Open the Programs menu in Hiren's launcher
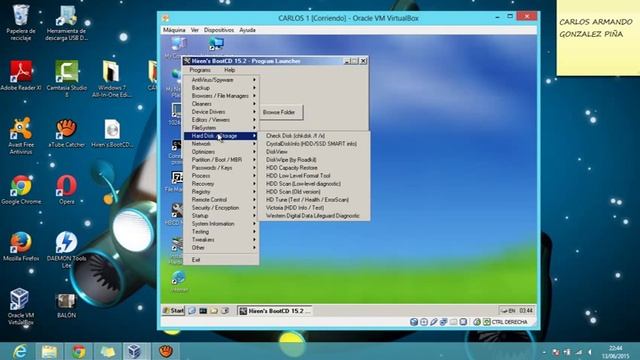Image resolution: width=640 pixels, height=360 pixels. (200, 70)
